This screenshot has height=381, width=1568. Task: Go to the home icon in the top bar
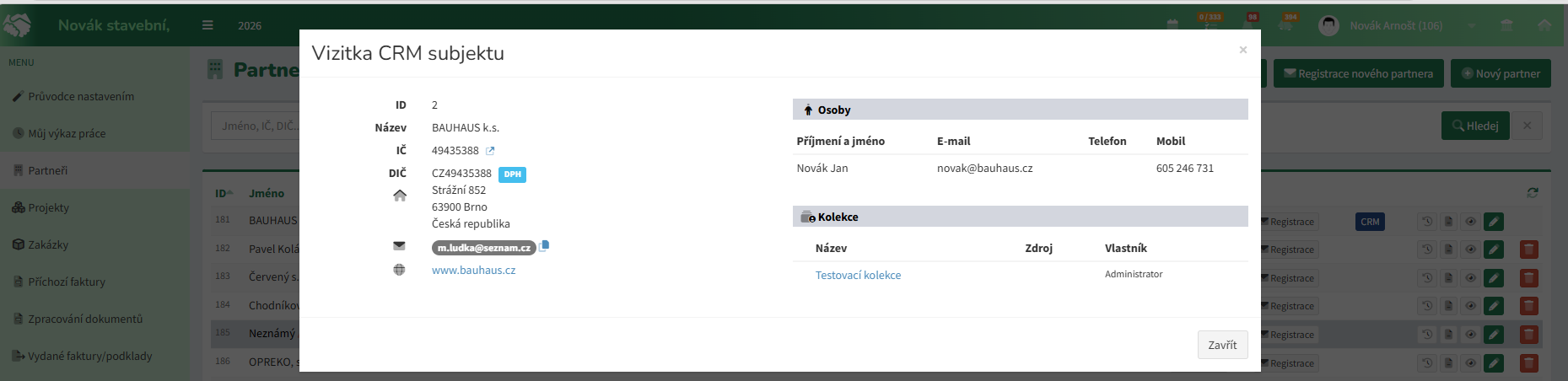coord(1544,25)
